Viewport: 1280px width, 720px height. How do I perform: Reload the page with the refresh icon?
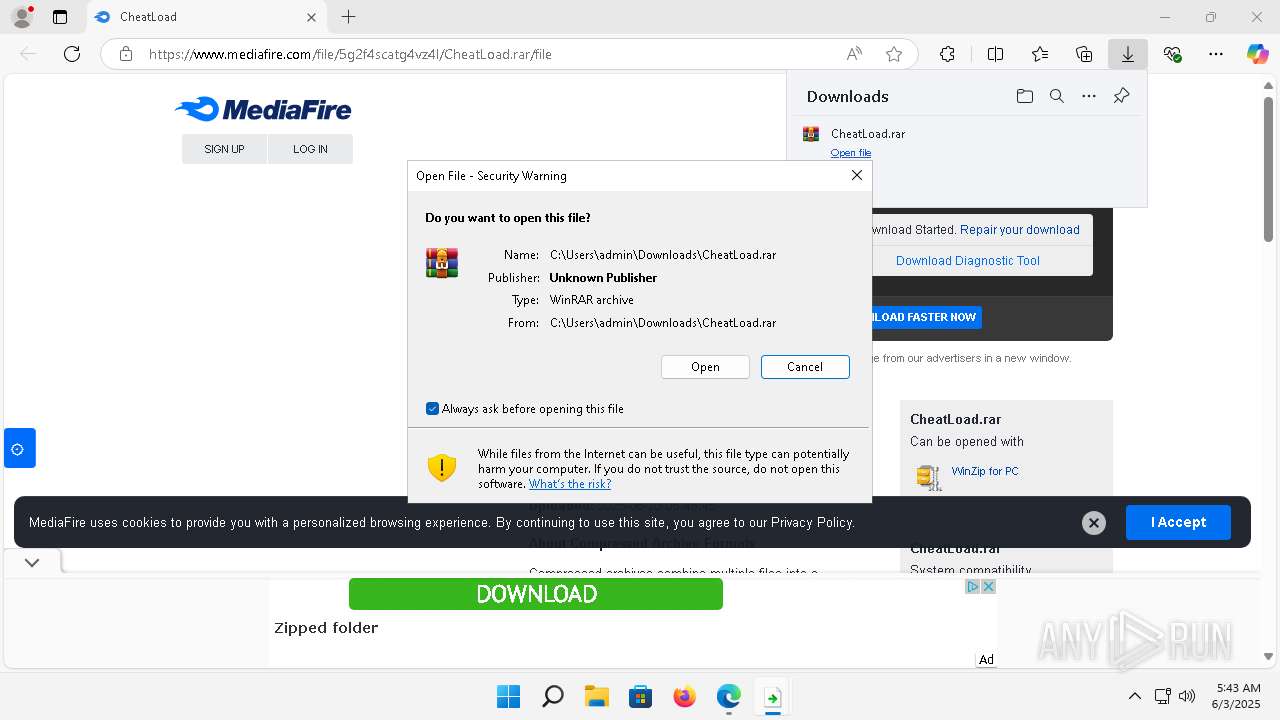click(72, 54)
